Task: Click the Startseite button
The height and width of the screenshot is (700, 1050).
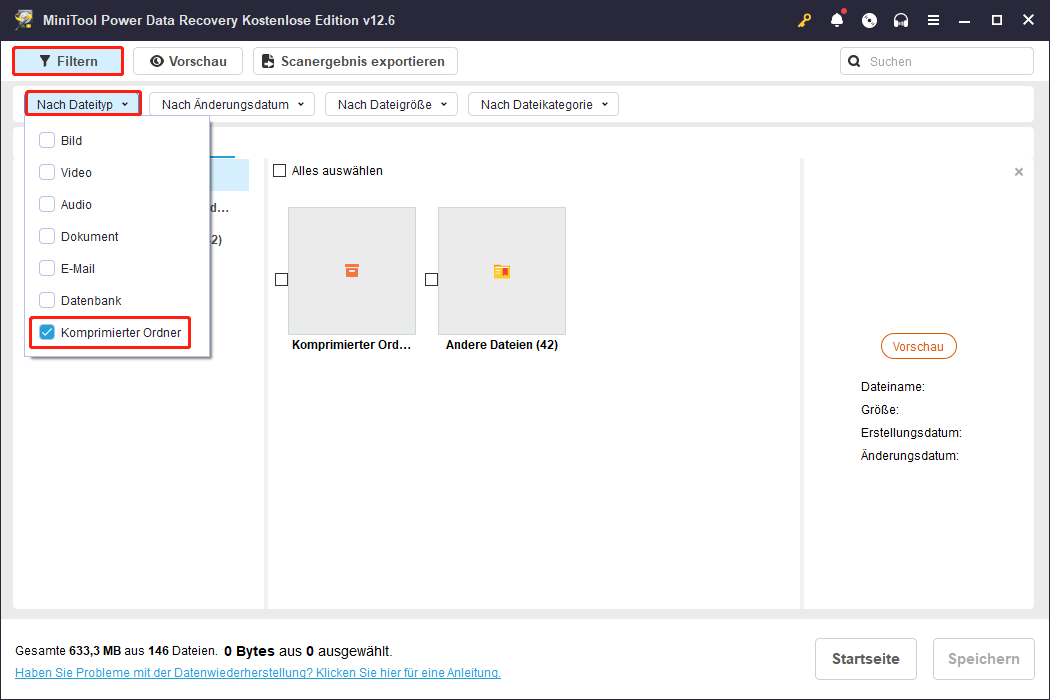Action: (865, 659)
